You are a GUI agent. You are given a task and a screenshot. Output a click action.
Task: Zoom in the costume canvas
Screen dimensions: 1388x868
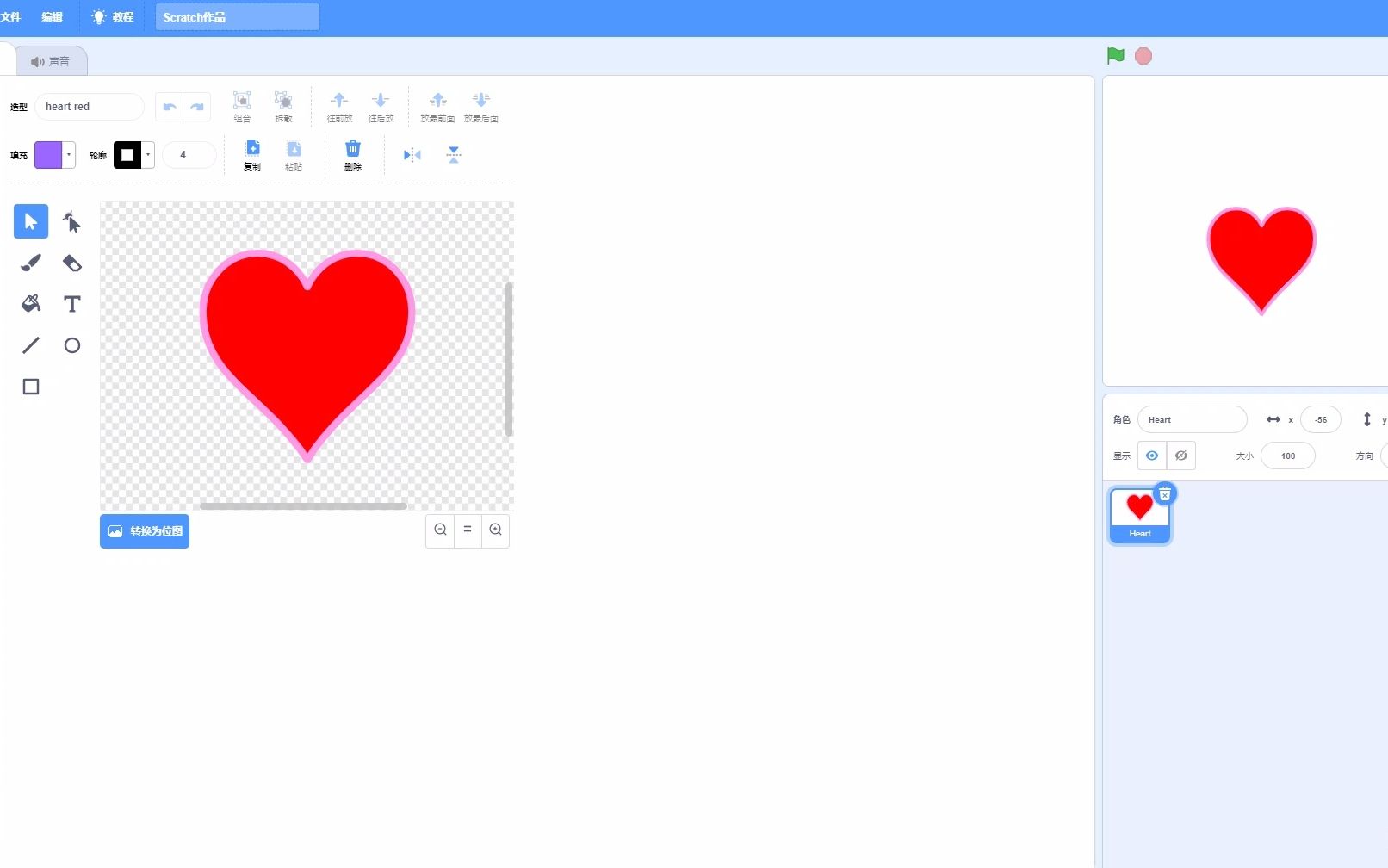[x=495, y=530]
